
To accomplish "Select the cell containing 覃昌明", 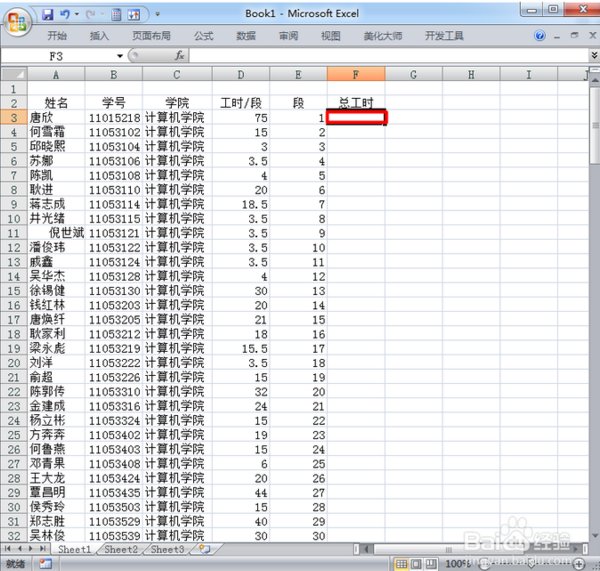I will pos(56,493).
